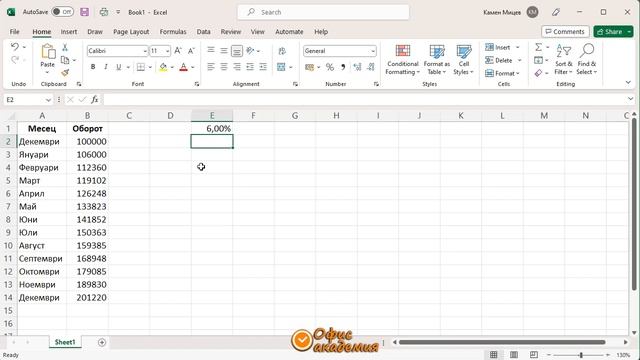This screenshot has width=640, height=360.
Task: Click in the Search box
Action: tap(323, 12)
